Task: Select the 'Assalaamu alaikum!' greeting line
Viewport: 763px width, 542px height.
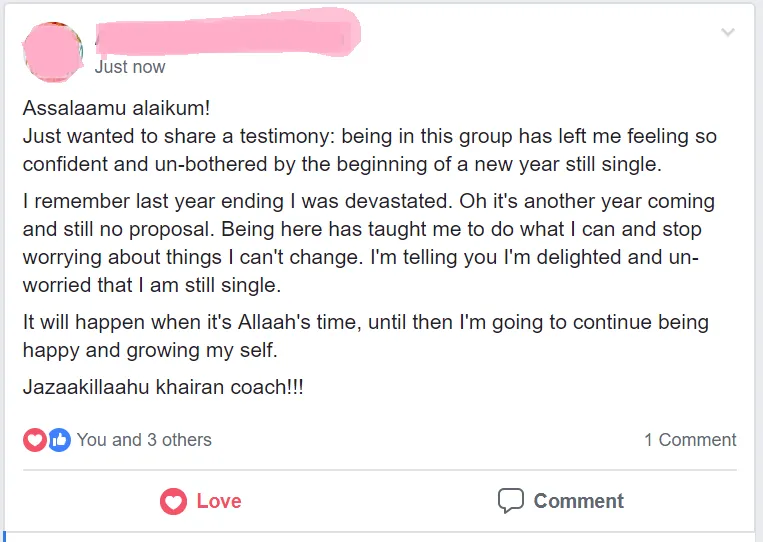Action: point(116,108)
